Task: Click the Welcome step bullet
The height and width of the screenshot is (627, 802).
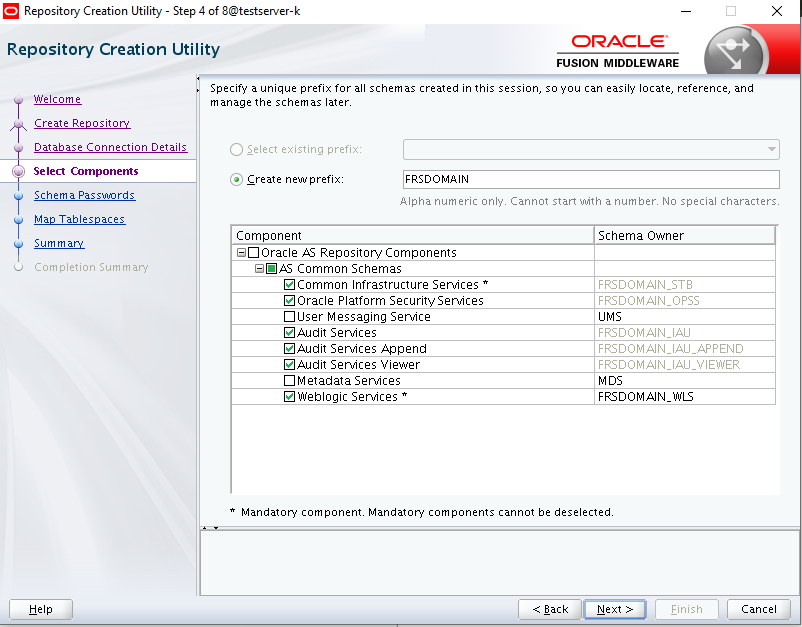Action: coord(18,99)
